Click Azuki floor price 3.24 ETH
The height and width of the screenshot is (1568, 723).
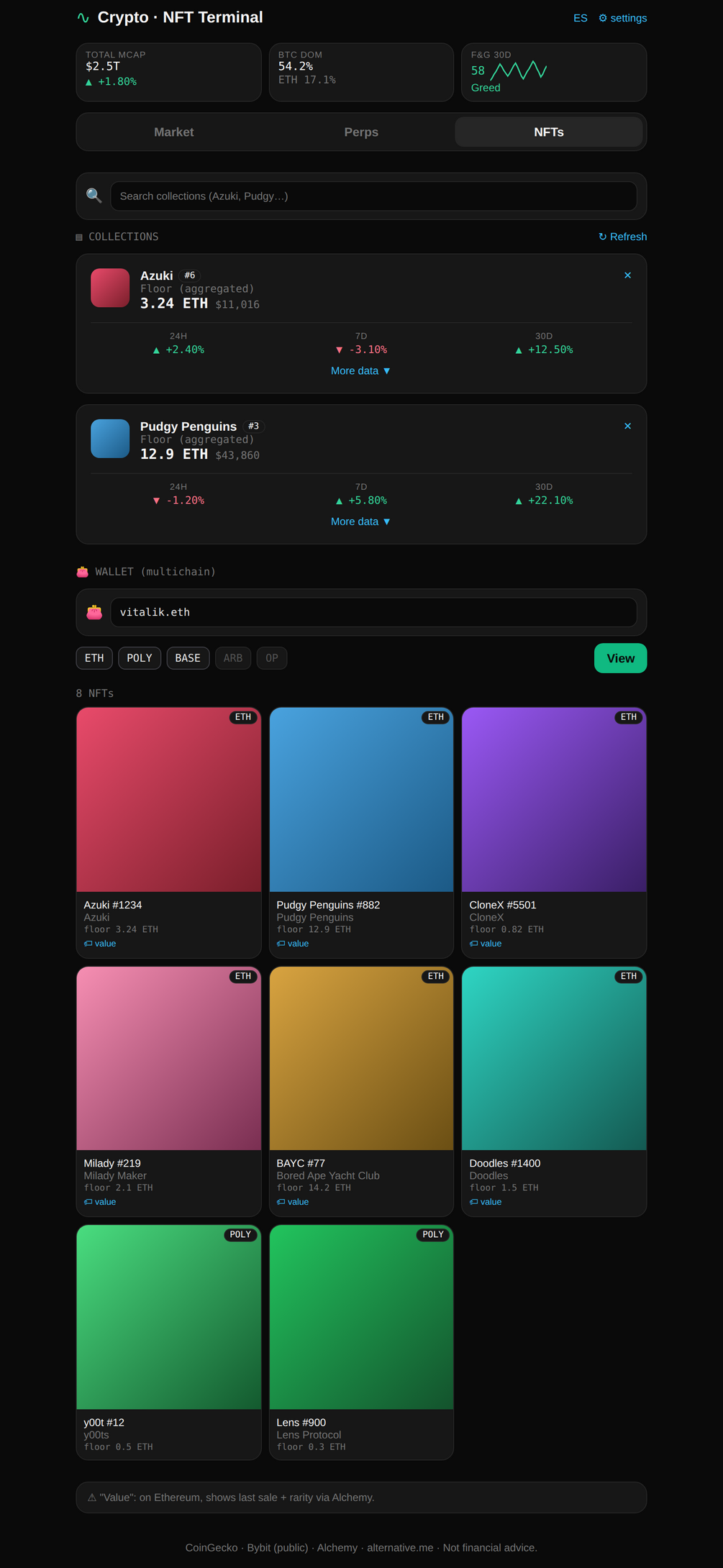[174, 304]
